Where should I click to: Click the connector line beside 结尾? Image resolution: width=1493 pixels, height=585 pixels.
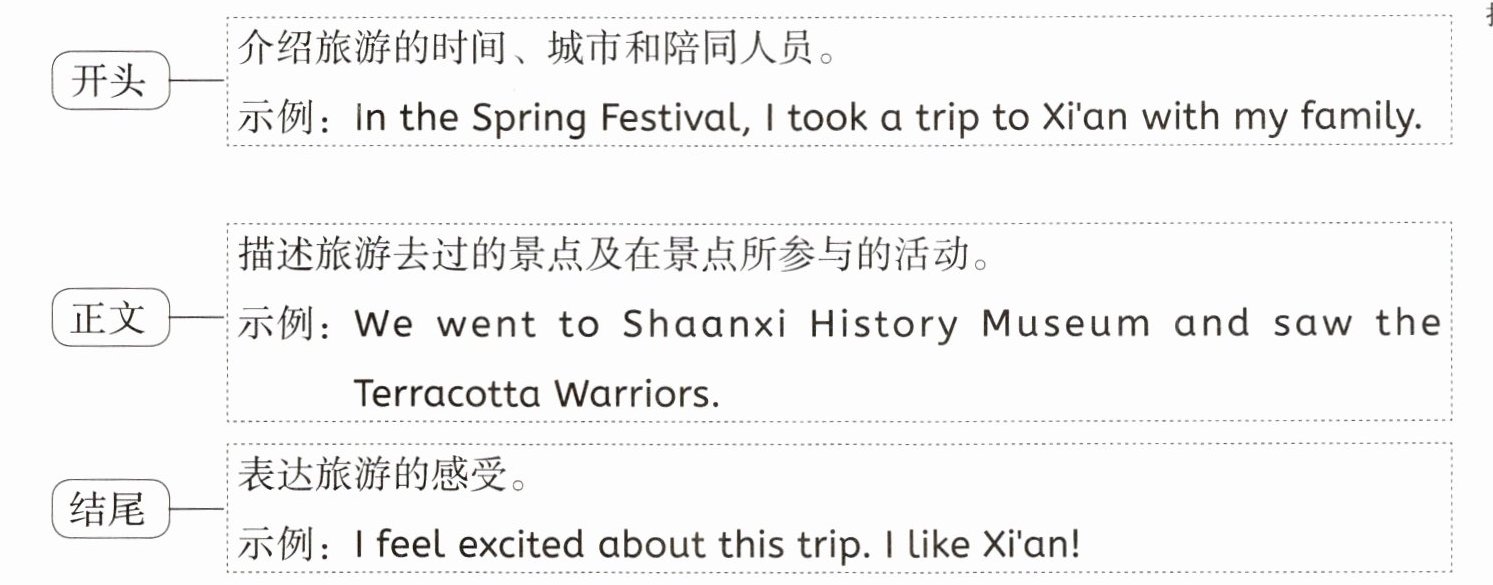tap(199, 510)
